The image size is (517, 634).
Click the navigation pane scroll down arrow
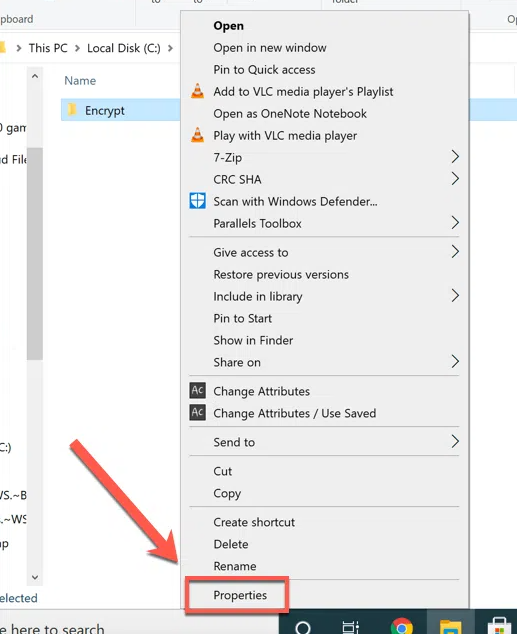tap(35, 577)
